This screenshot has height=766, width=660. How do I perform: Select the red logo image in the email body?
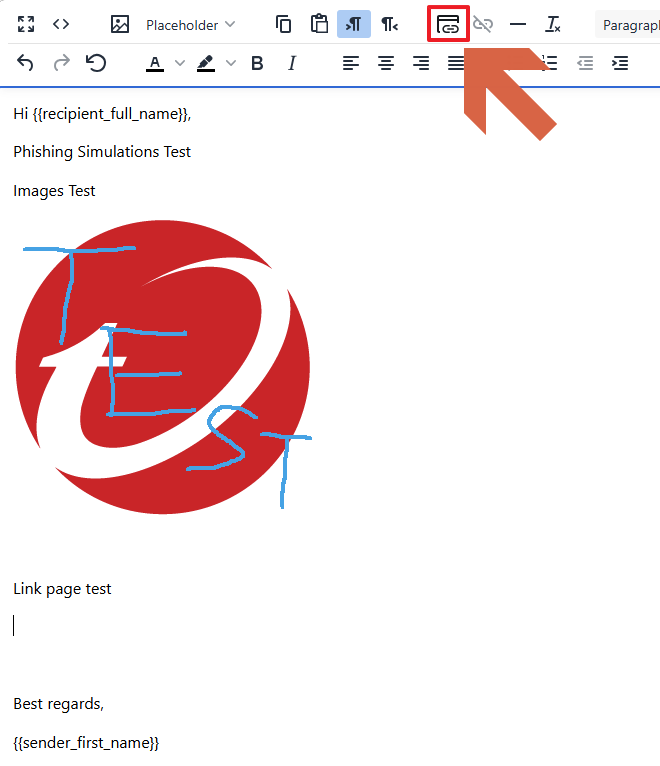[162, 366]
